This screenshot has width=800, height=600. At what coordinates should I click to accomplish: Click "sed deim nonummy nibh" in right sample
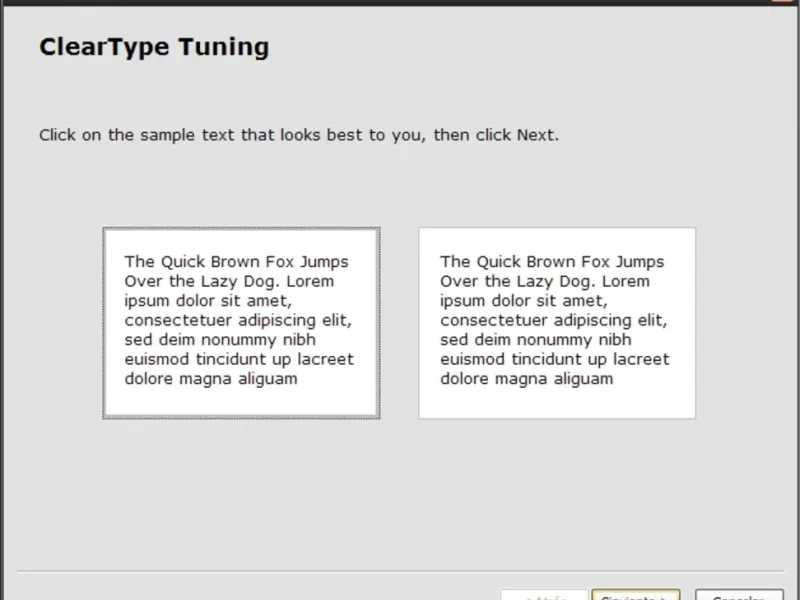point(536,340)
